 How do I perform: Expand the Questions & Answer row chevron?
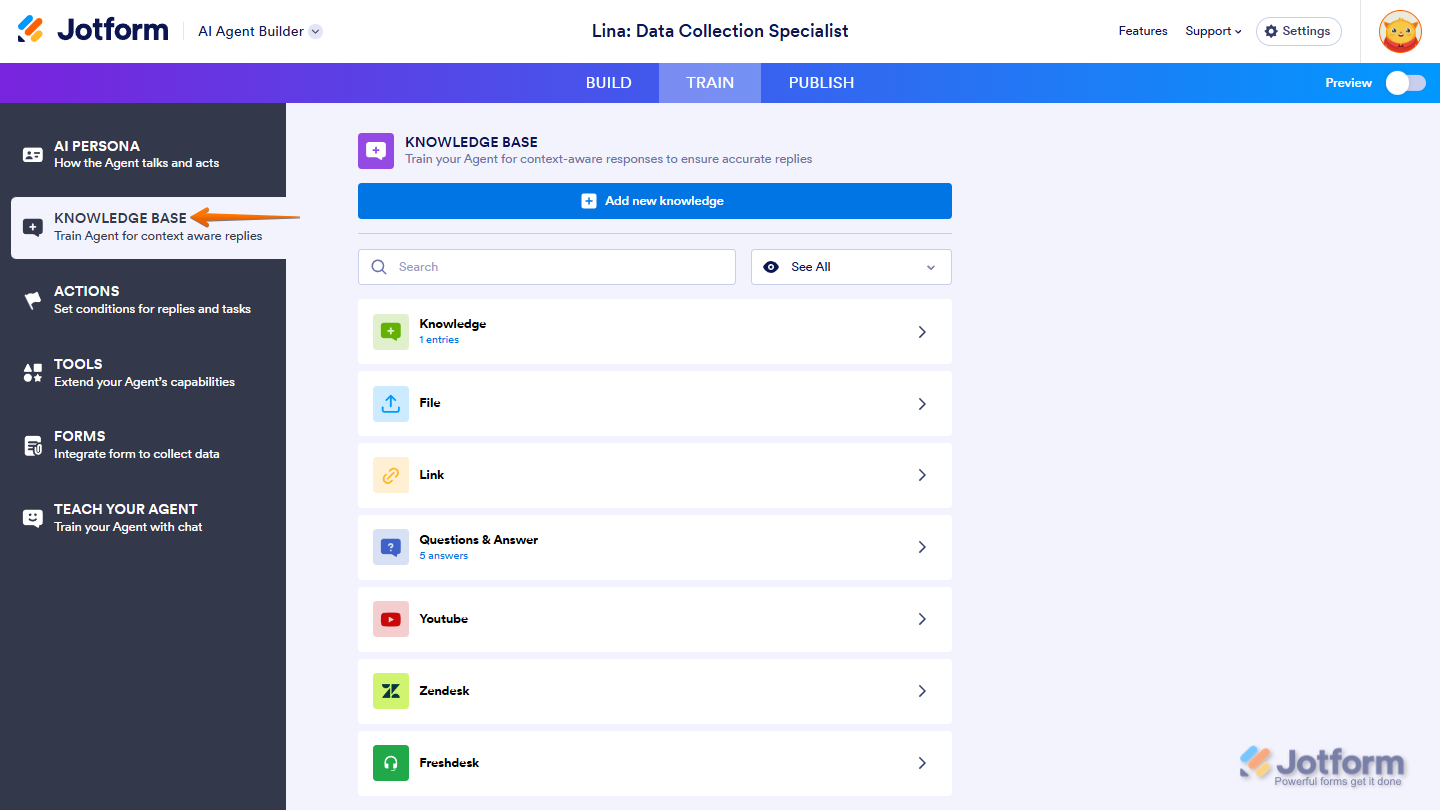coord(922,547)
